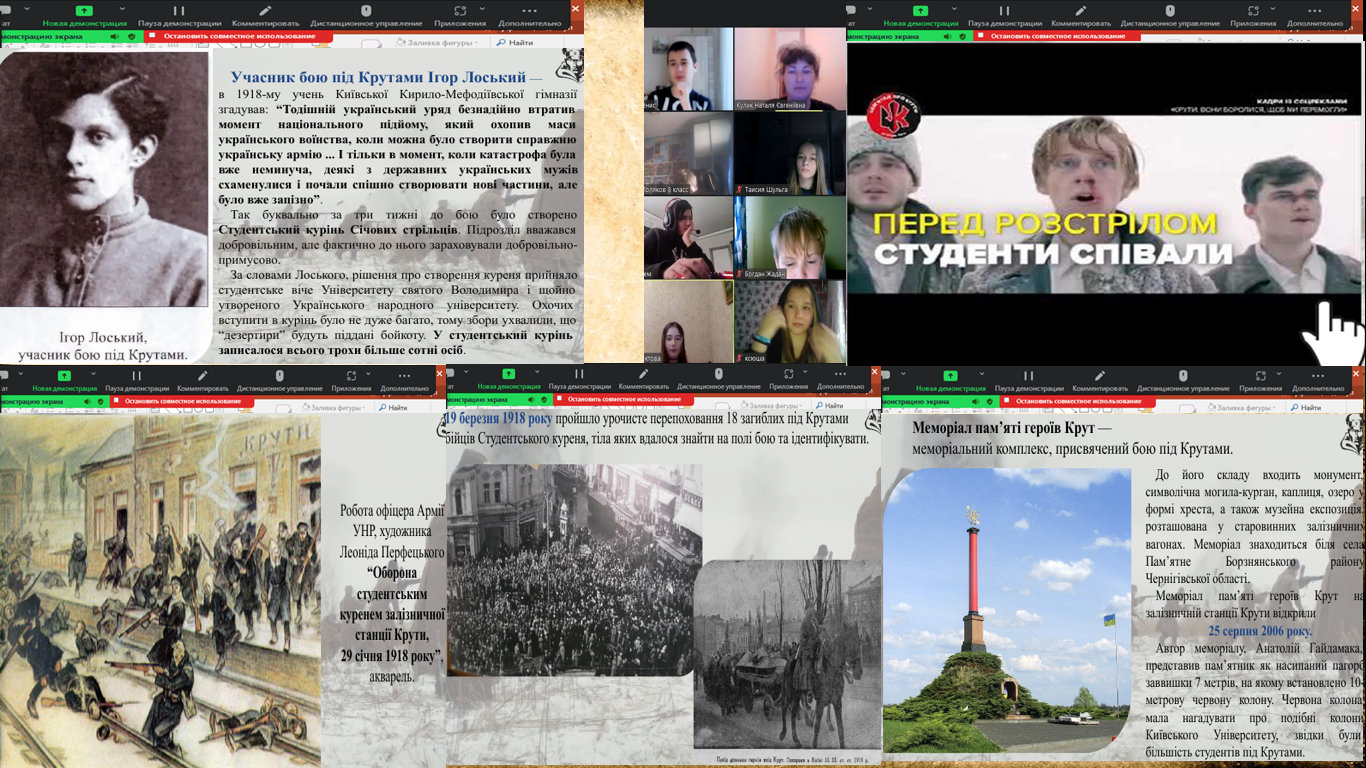The image size is (1366, 768).
Task: Open Дополнительно dots above Лоський slide
Action: [x=529, y=10]
